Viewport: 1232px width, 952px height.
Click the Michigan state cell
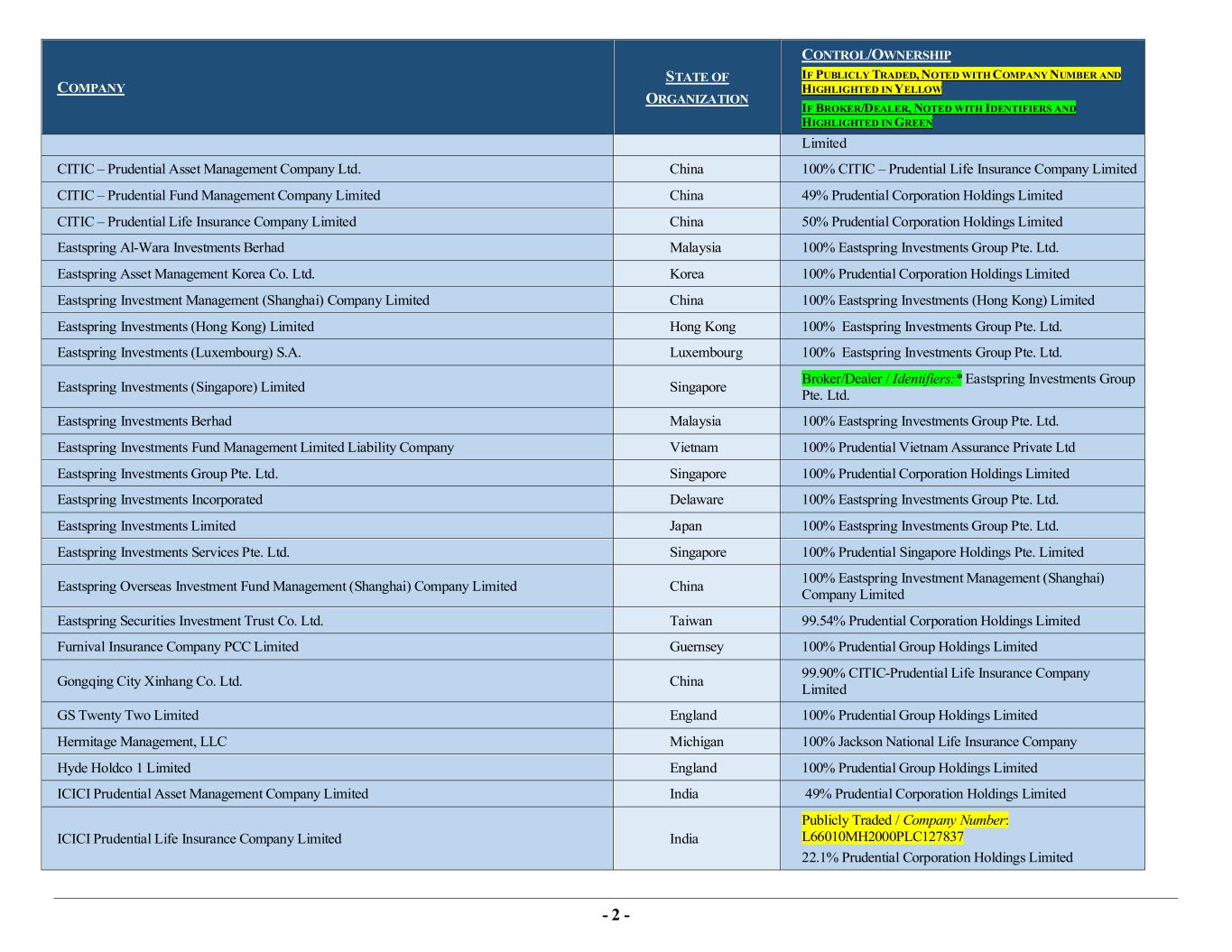697,741
